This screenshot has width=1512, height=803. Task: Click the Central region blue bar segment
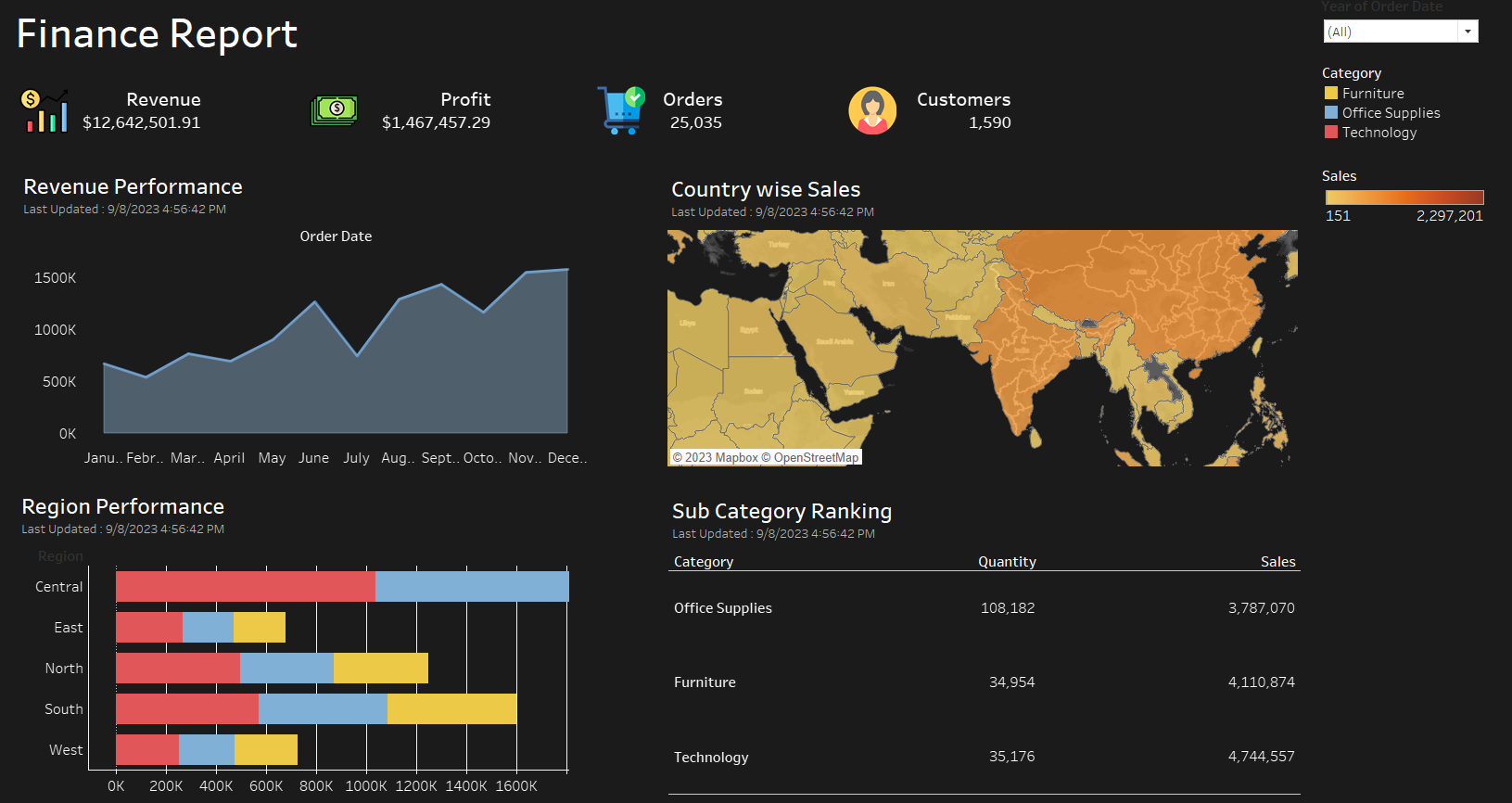[472, 586]
